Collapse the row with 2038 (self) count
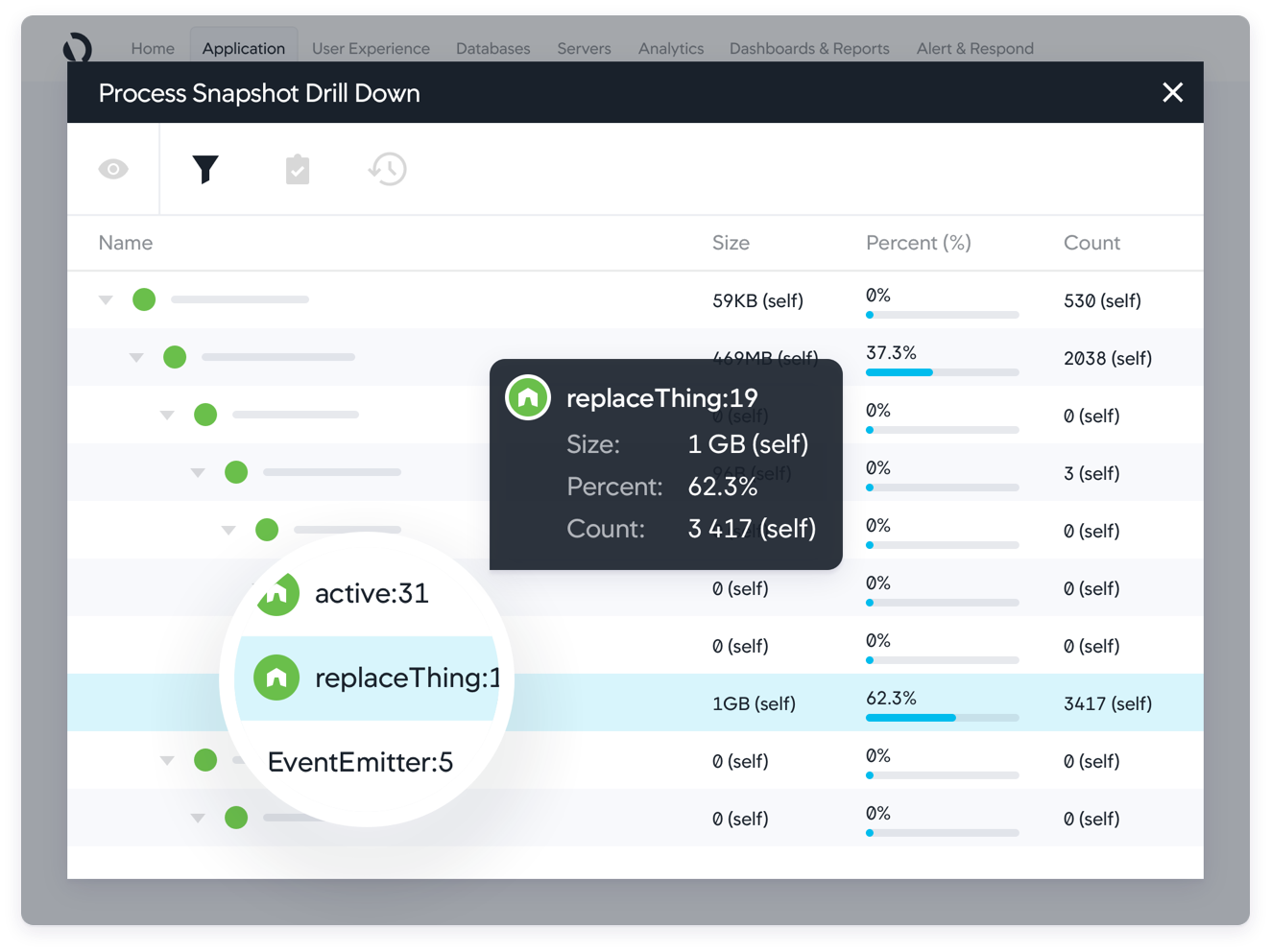 (136, 358)
